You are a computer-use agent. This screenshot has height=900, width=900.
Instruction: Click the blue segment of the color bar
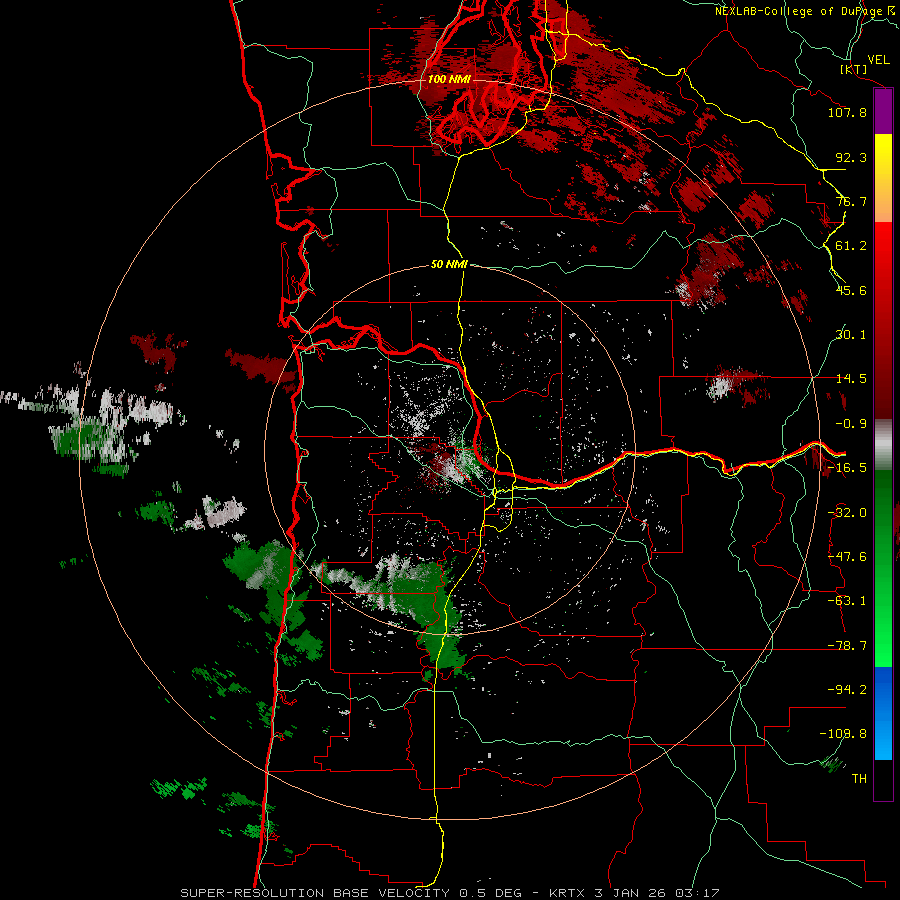pos(883,713)
